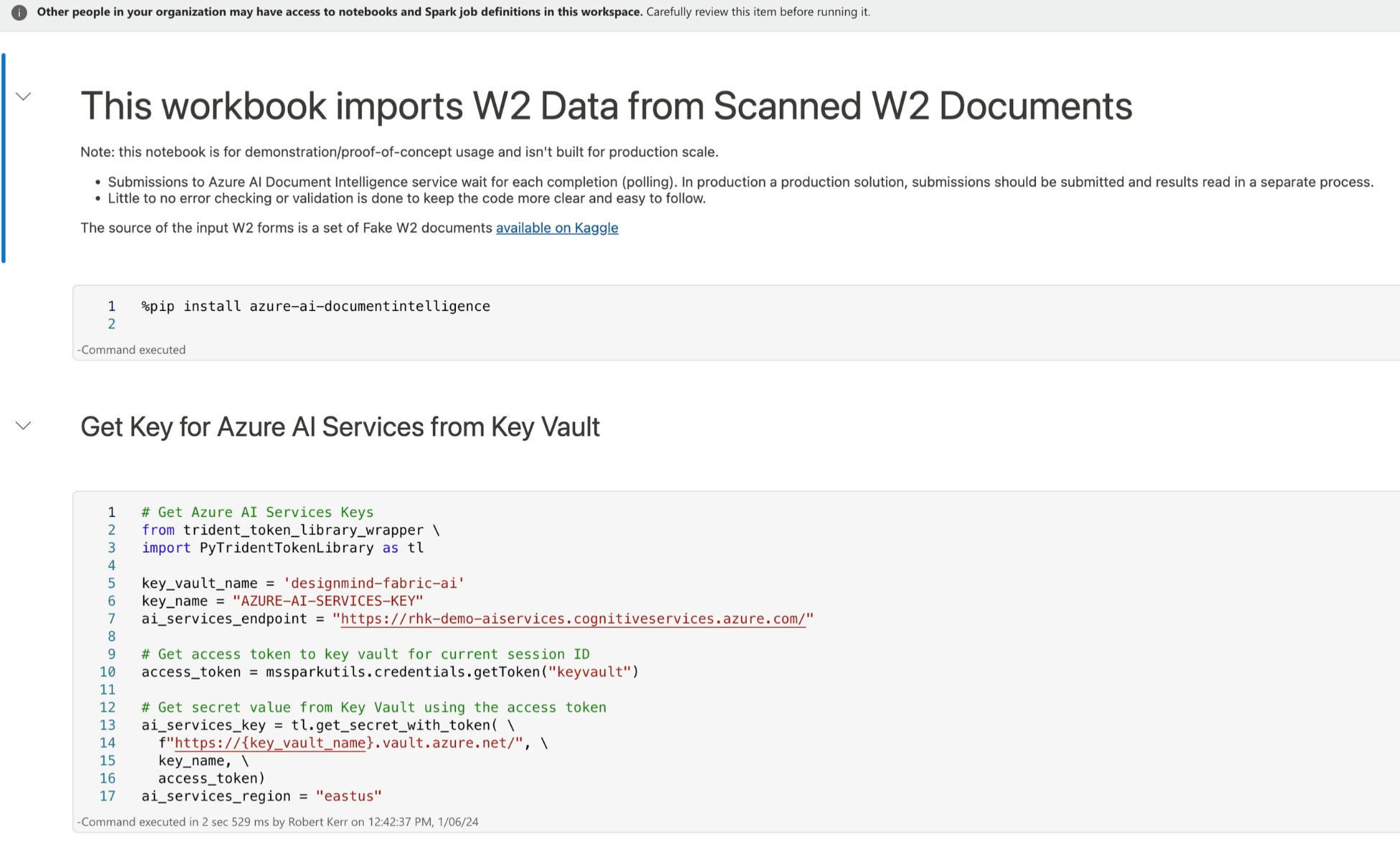Click the ai_services_region code line

pyautogui.click(x=261, y=796)
